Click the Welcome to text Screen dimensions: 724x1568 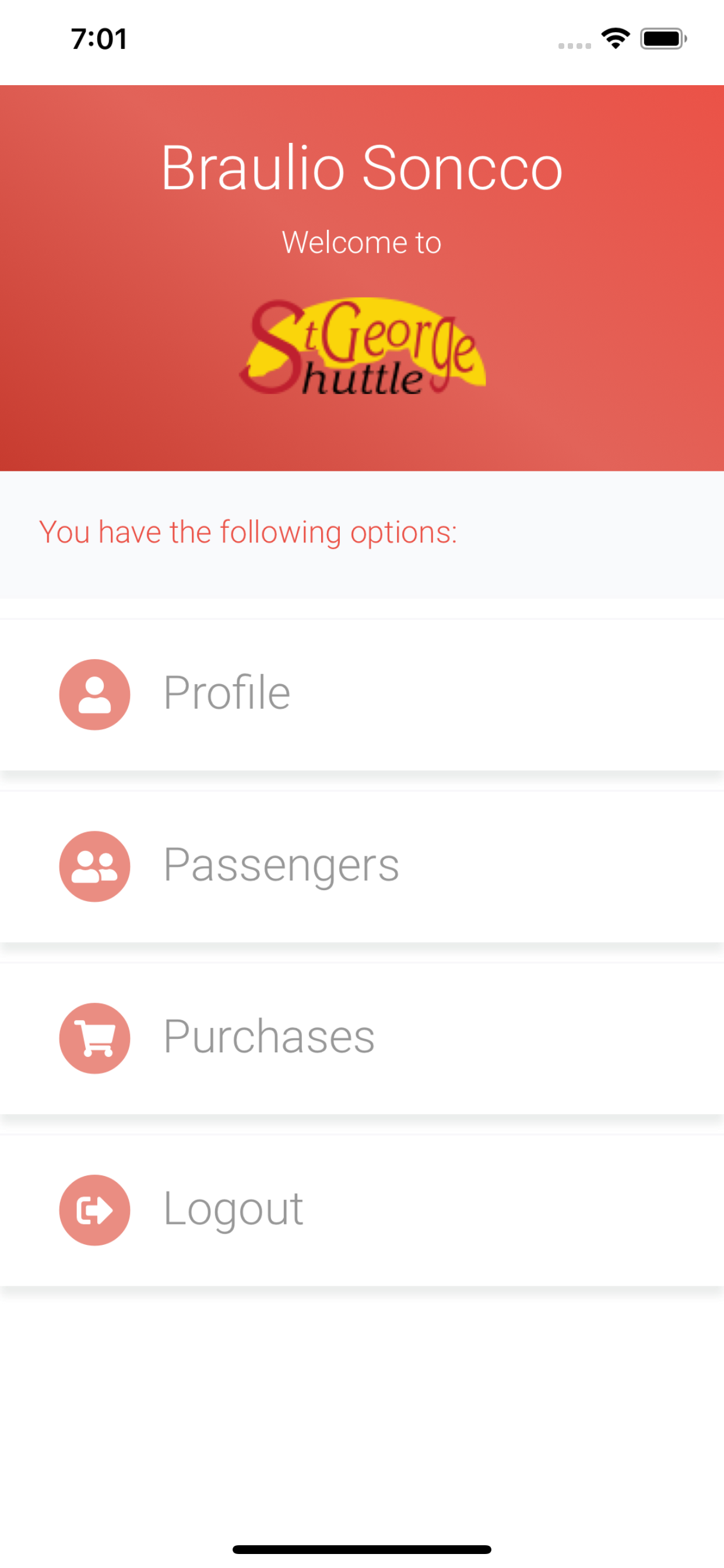click(x=361, y=242)
